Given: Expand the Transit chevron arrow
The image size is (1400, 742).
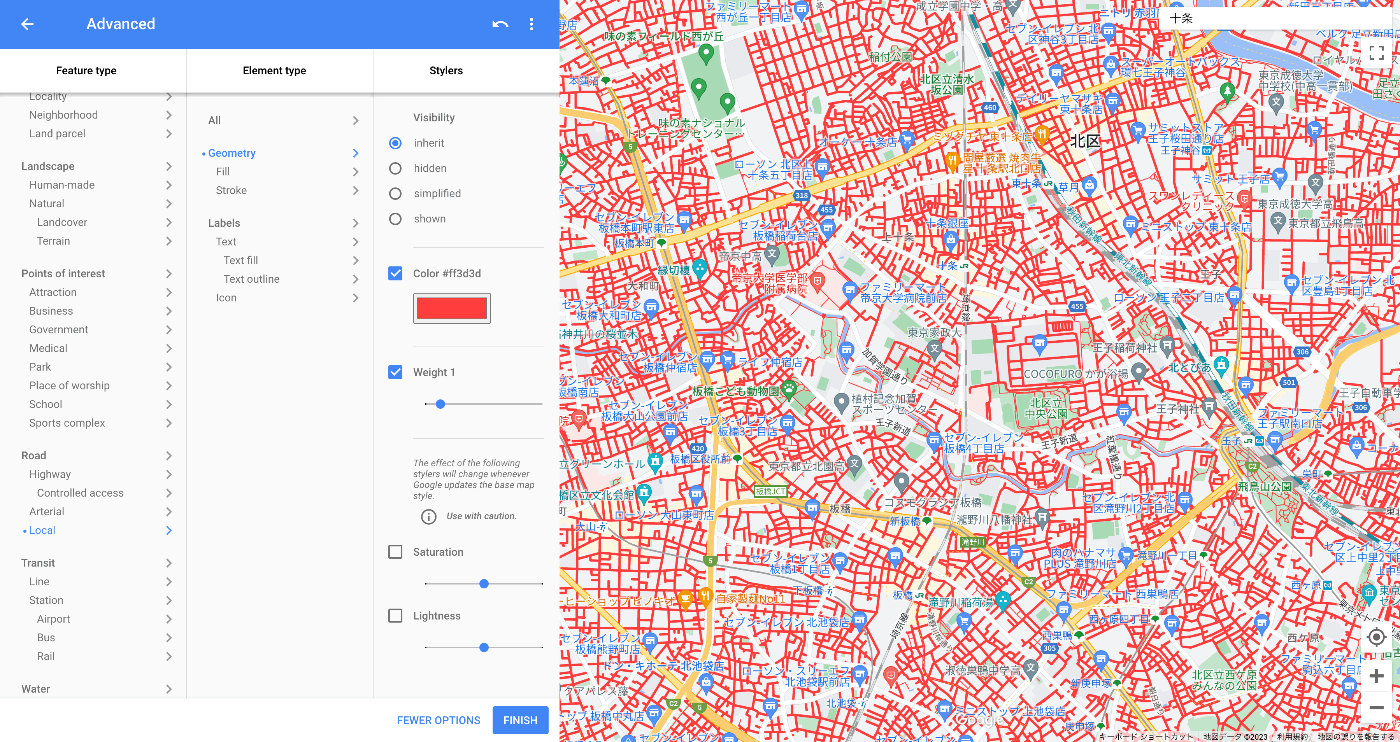Looking at the screenshot, I should [168, 563].
